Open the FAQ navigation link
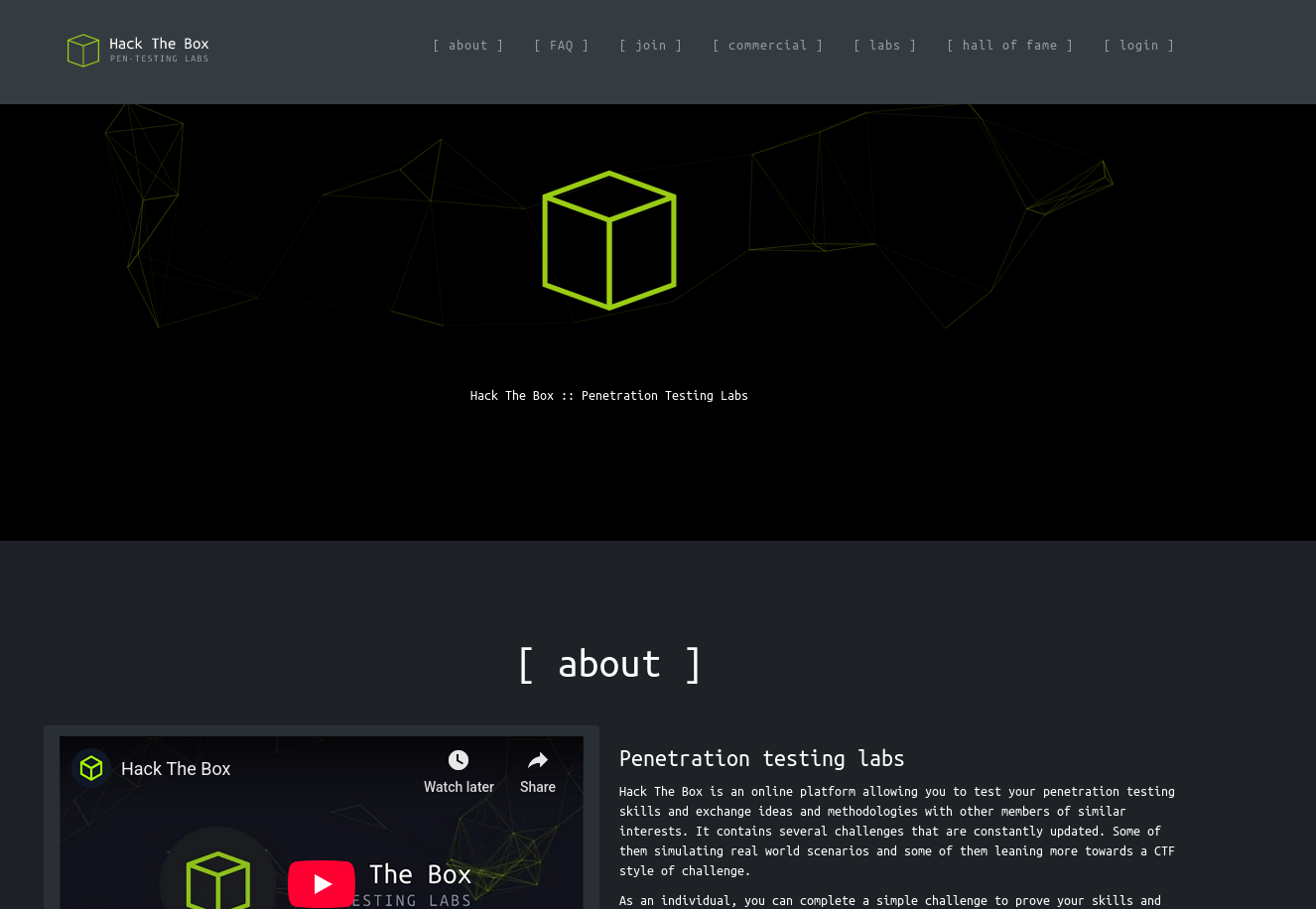Screen dimensions: 1316x909 coord(561,46)
